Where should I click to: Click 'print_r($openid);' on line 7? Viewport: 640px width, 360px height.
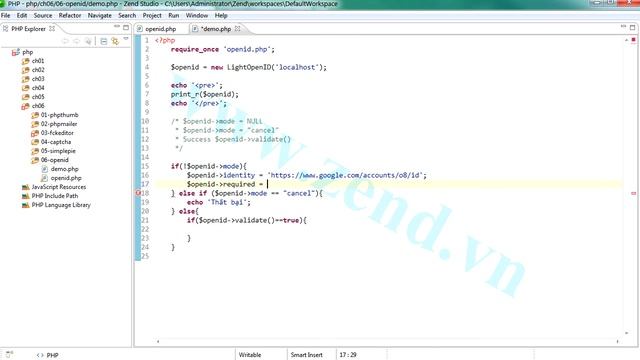204,94
